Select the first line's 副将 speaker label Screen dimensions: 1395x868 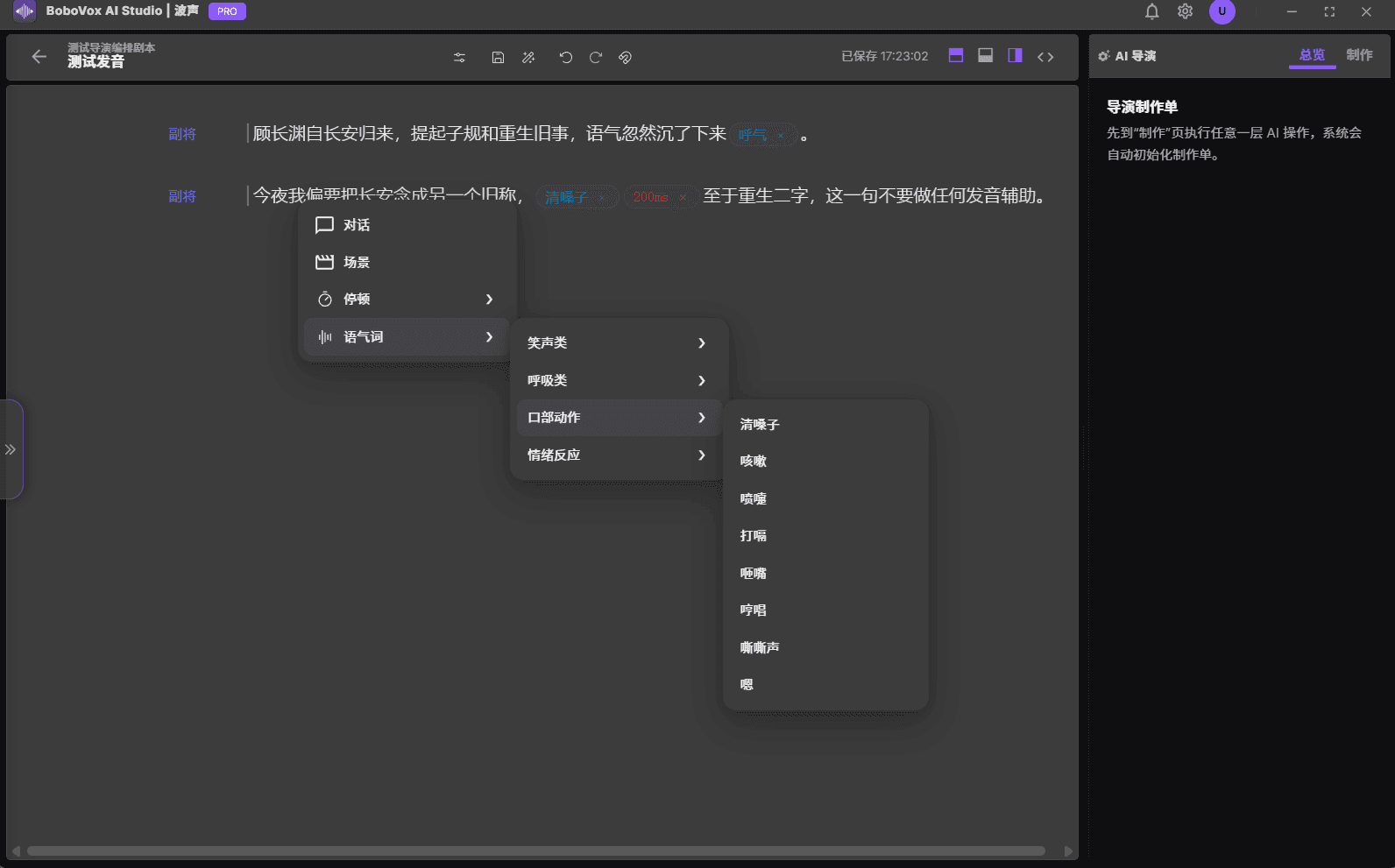tap(182, 134)
